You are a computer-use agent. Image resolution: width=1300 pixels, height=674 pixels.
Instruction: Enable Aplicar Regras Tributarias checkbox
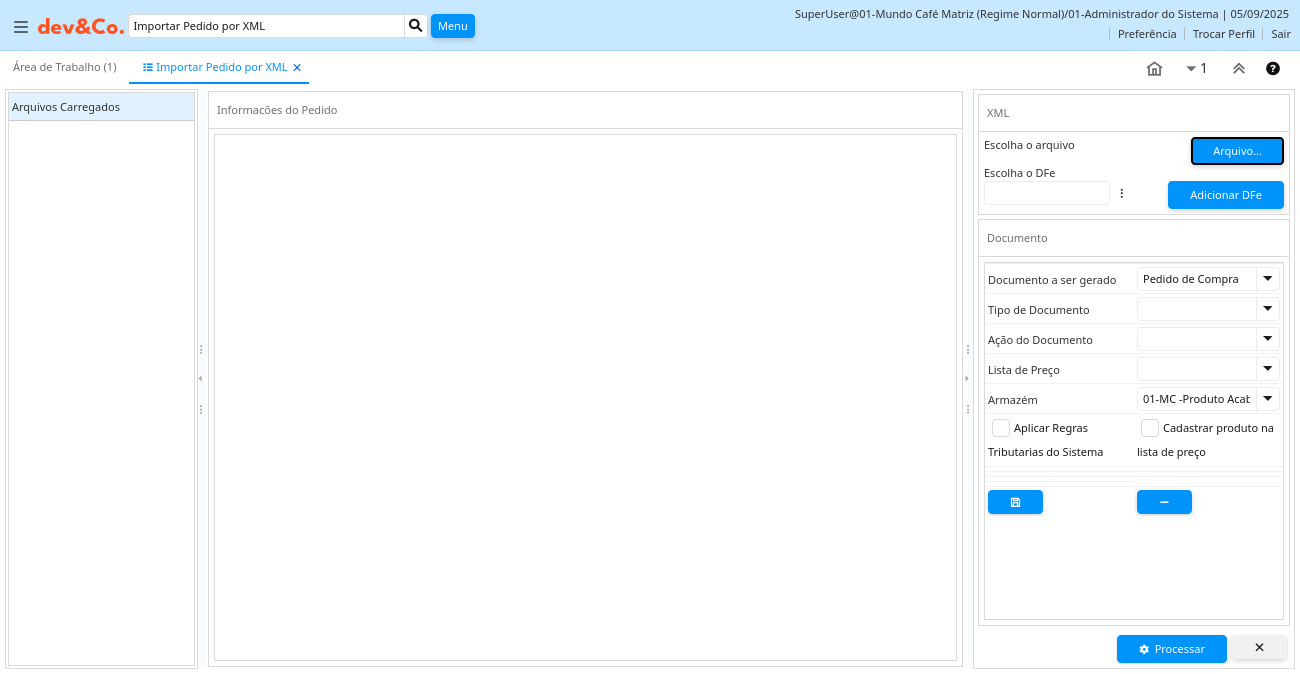[1001, 428]
